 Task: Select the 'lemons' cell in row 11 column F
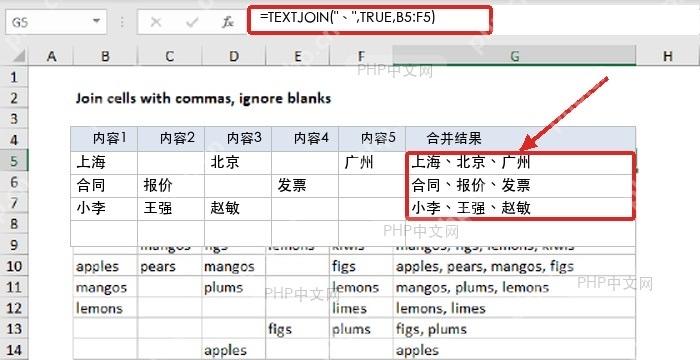[361, 287]
